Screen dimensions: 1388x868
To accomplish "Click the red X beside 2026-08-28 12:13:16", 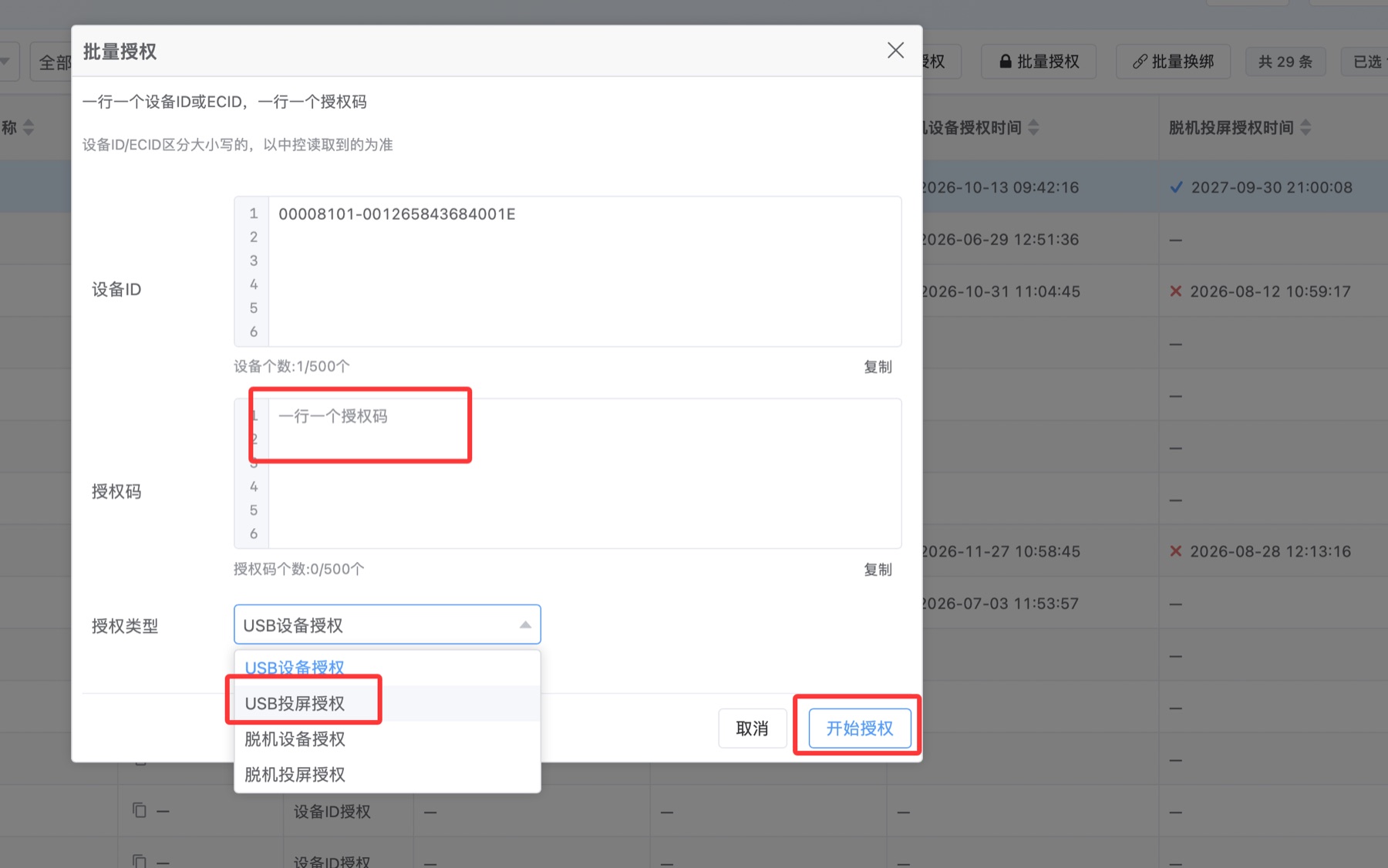I will tap(1176, 551).
